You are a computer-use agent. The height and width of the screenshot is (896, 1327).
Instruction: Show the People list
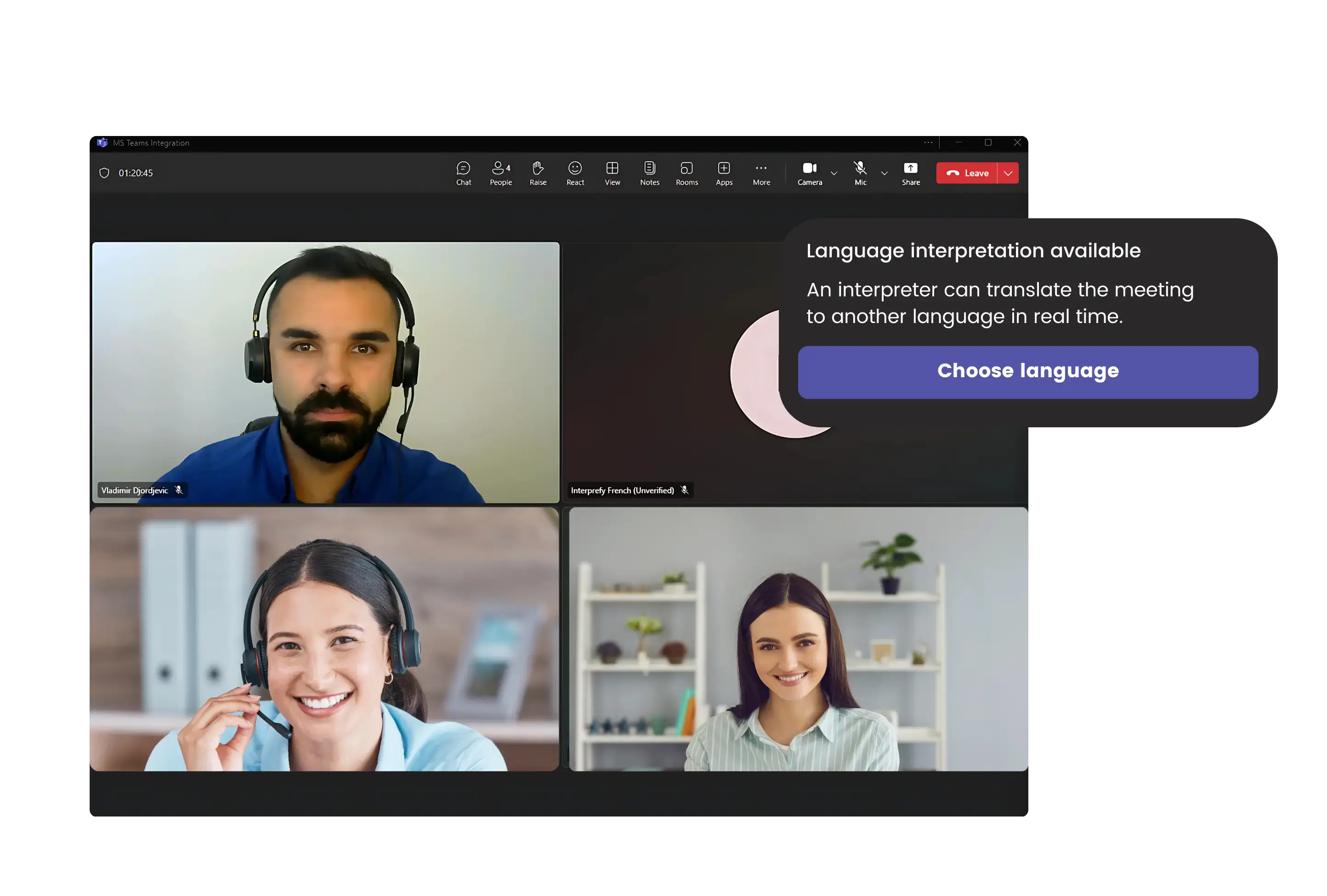point(500,173)
